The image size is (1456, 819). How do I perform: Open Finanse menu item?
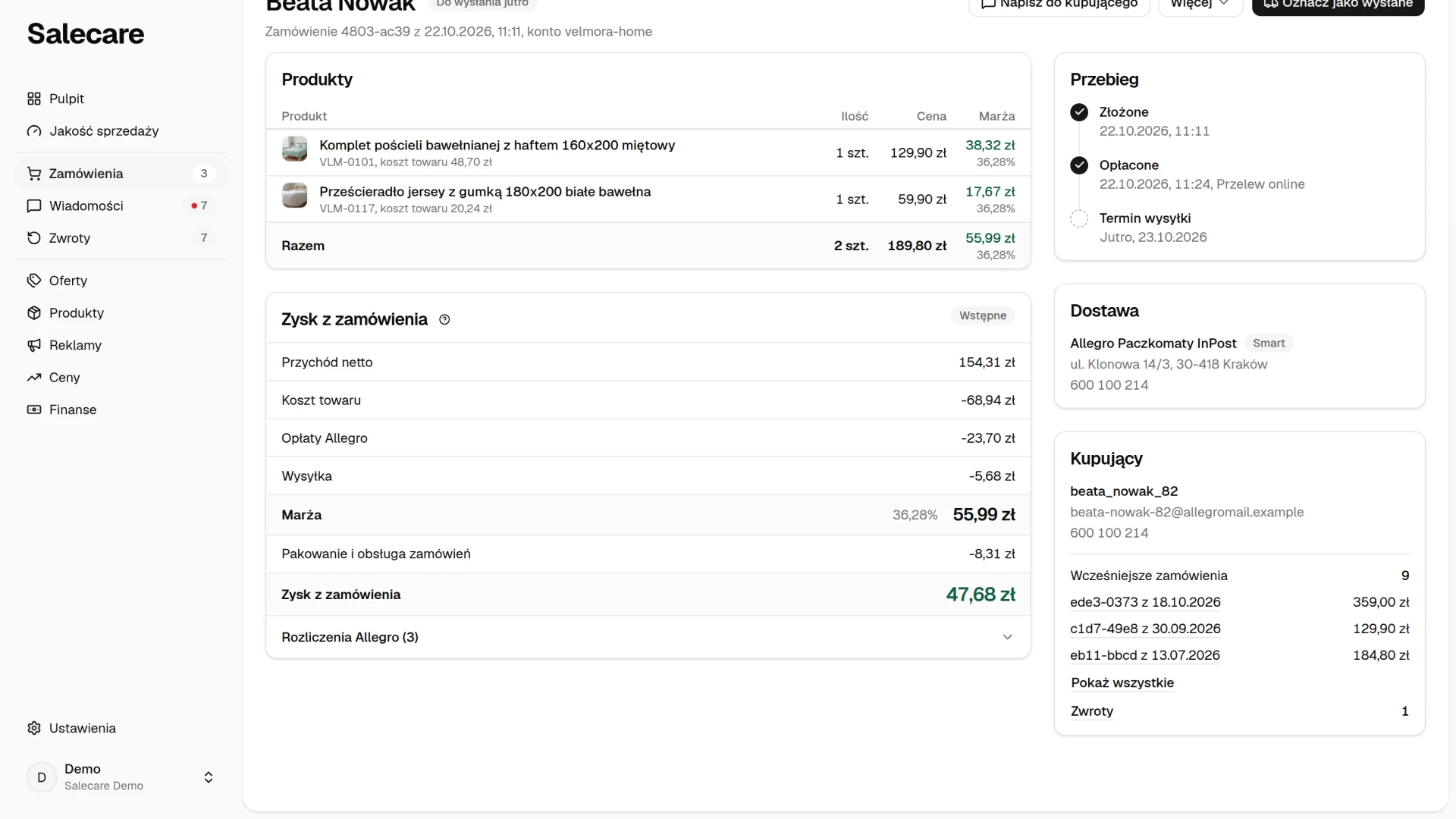121,409
